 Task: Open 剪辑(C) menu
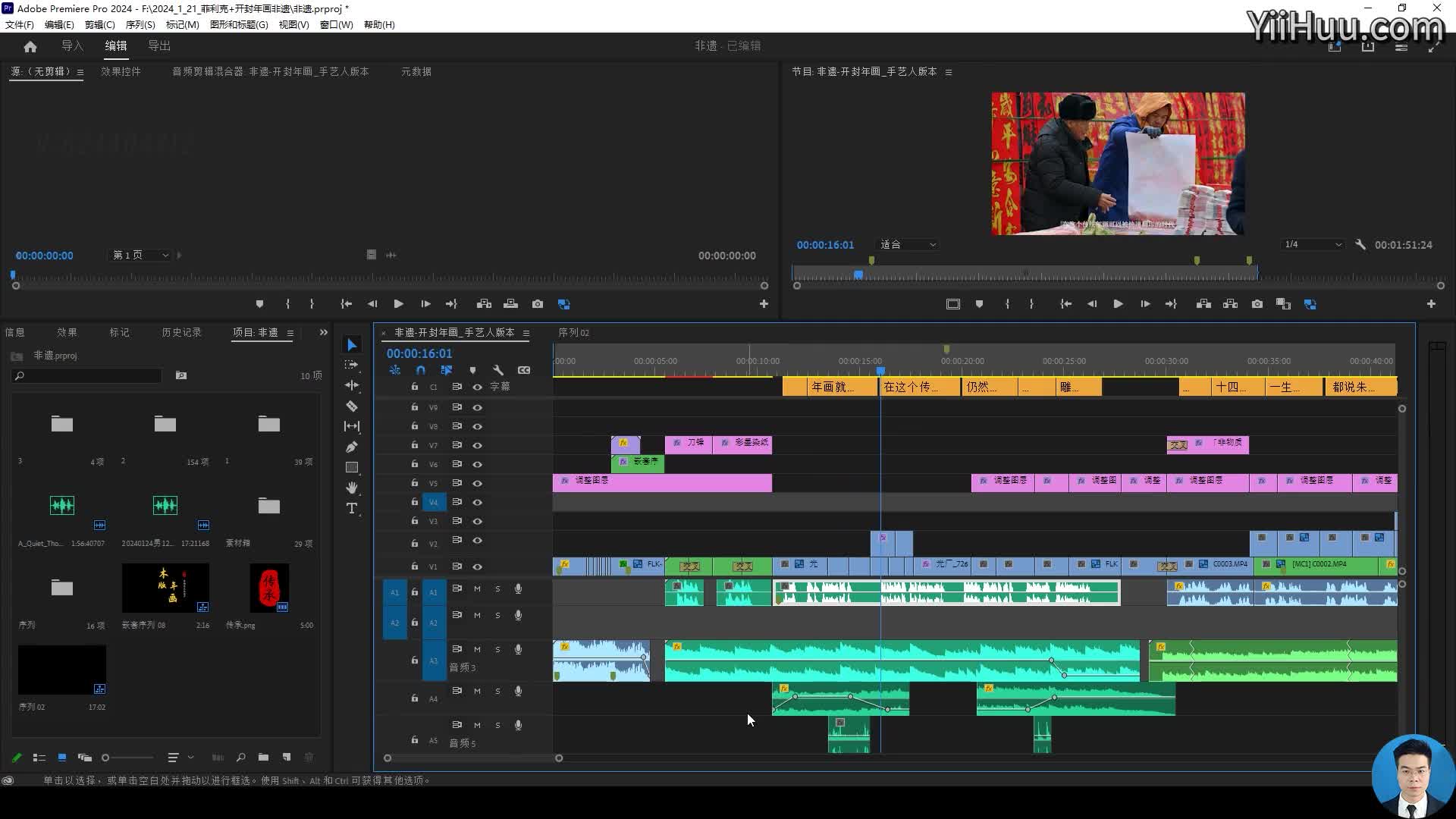pyautogui.click(x=99, y=25)
